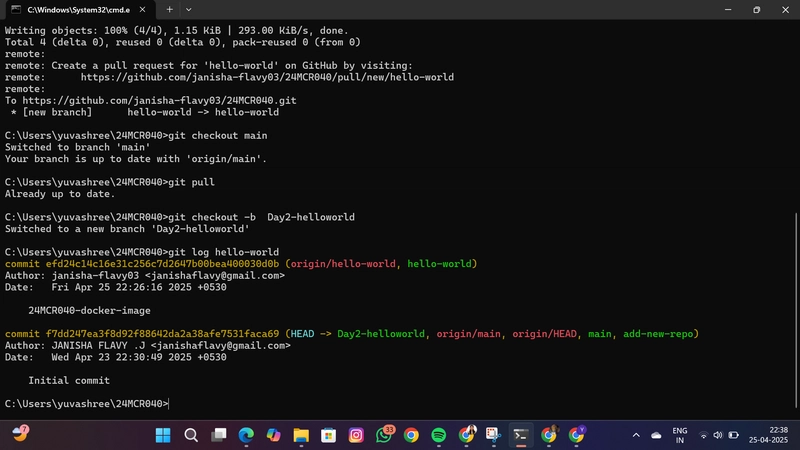800x450 pixels.
Task: Click the 24MCR040.git repository URL
Action: pos(159,101)
